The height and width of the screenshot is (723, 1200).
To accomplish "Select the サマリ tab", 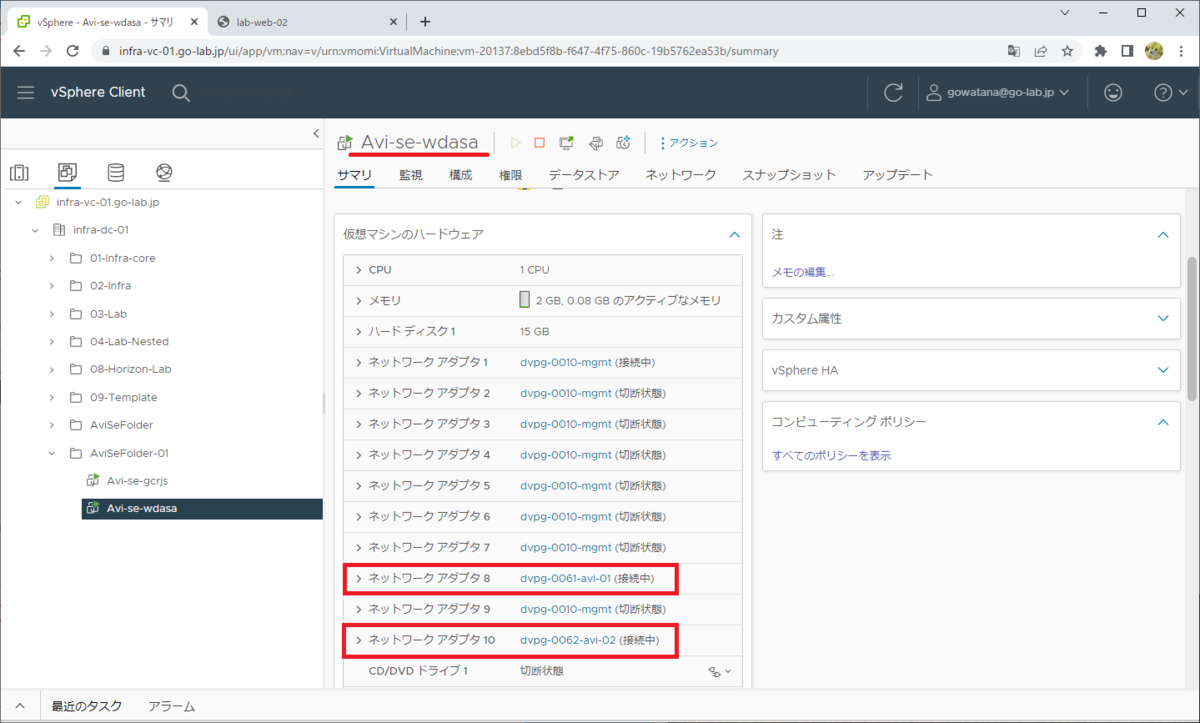I will pos(354,175).
